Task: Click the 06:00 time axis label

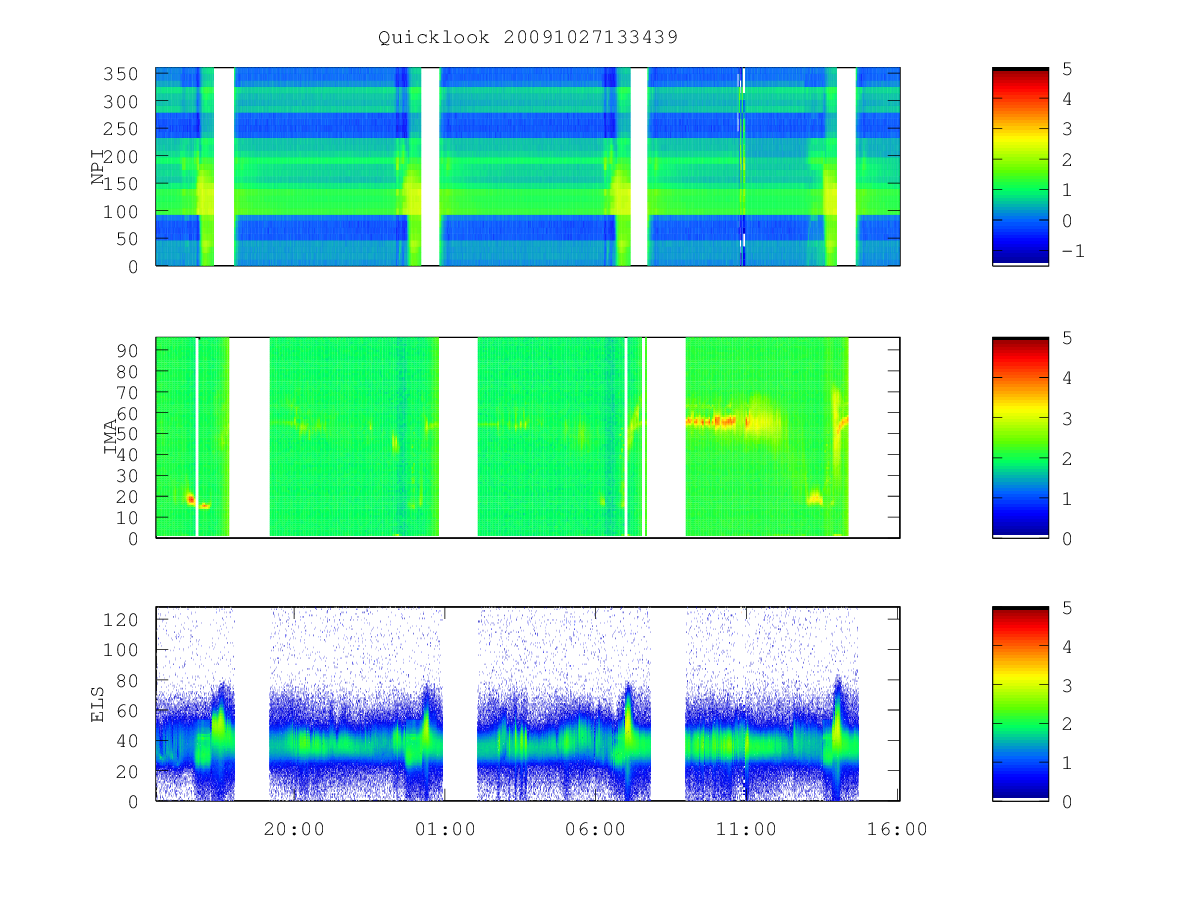Action: point(595,829)
